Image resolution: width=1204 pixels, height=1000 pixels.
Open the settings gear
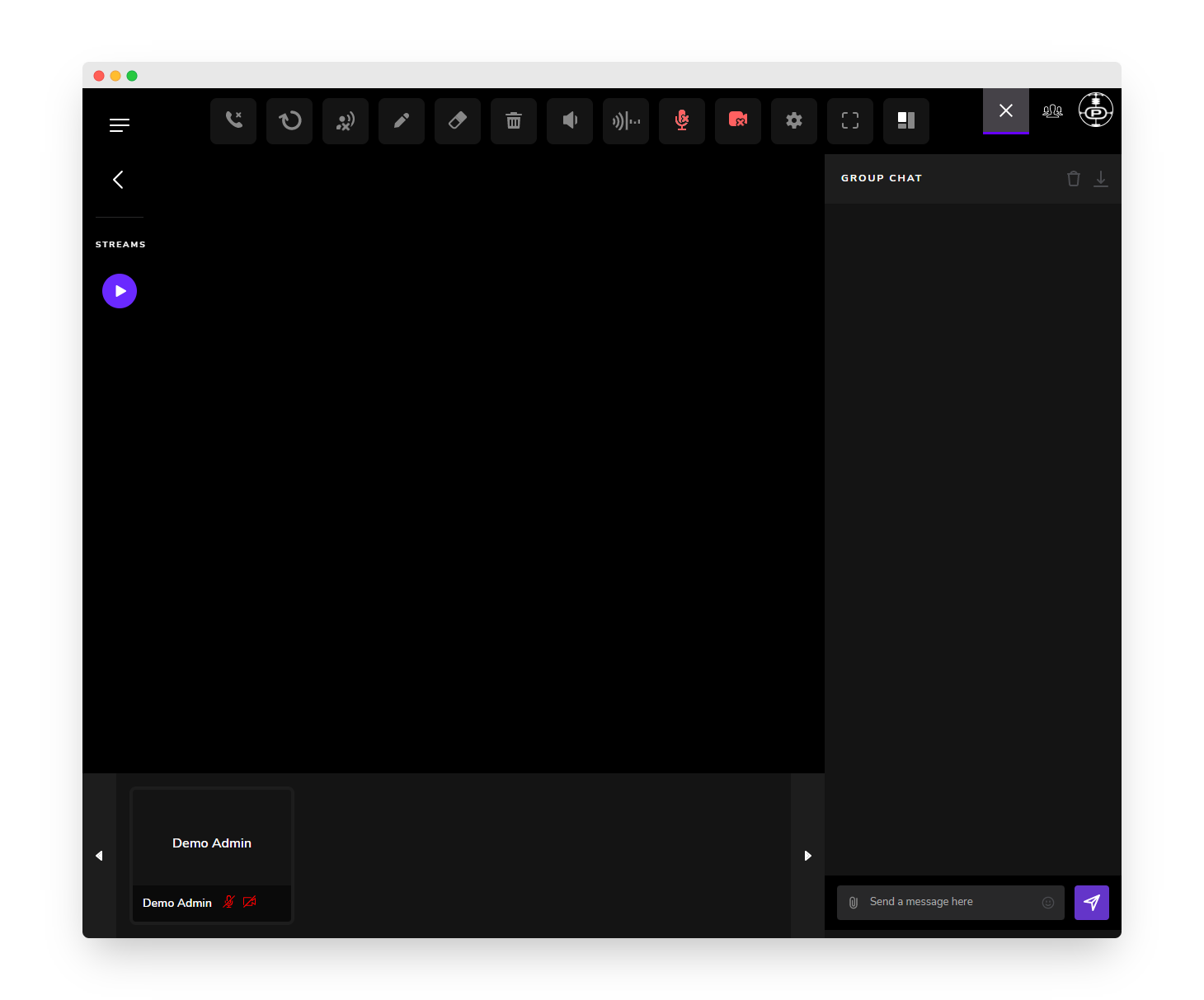794,121
